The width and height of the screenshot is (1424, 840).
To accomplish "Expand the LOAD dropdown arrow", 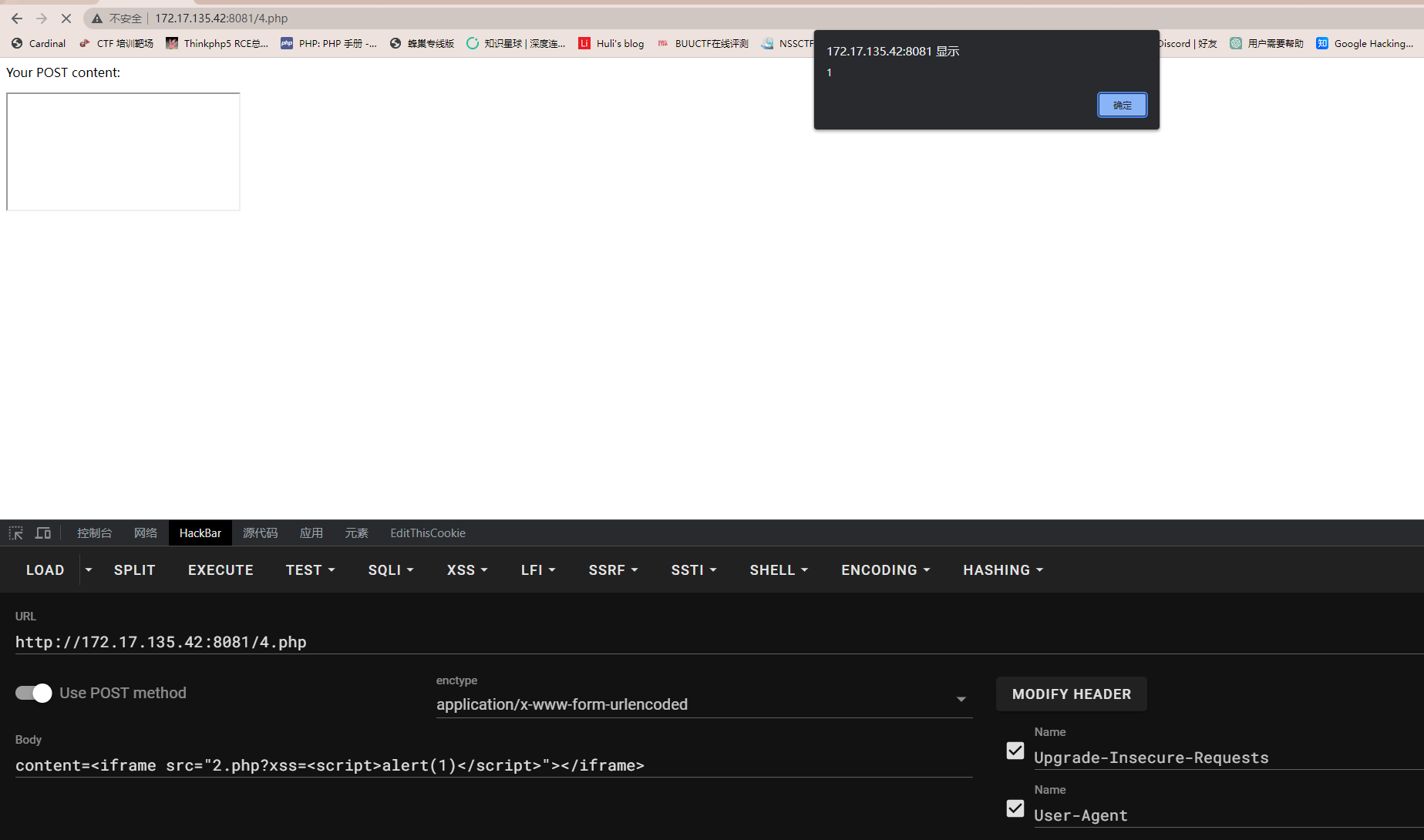I will coord(89,570).
